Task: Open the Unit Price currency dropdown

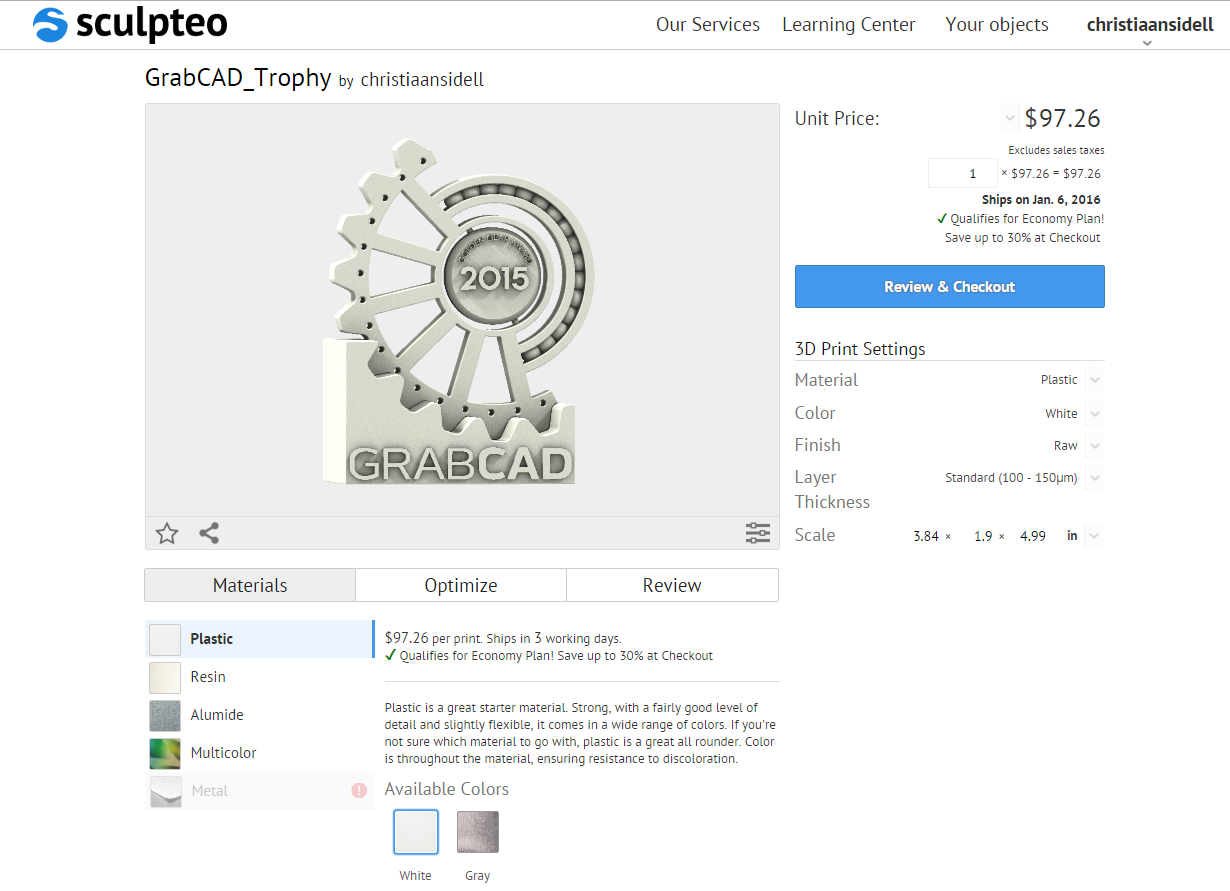Action: [x=1009, y=119]
